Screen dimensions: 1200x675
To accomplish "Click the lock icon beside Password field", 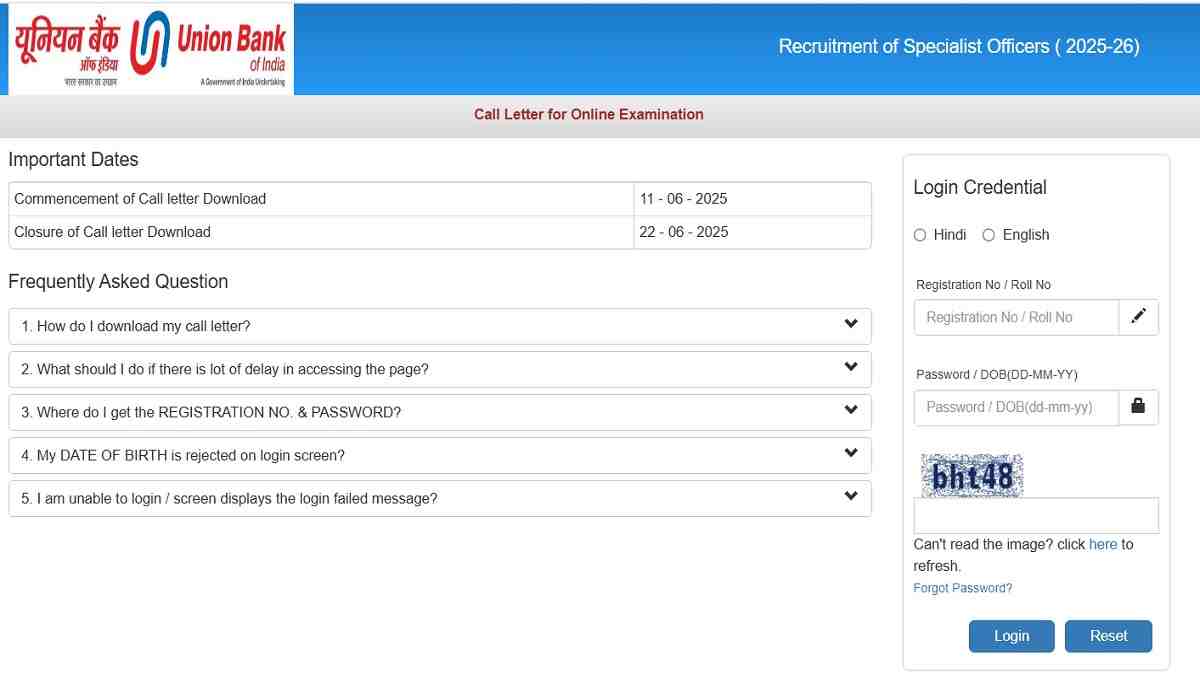I will coord(1138,407).
